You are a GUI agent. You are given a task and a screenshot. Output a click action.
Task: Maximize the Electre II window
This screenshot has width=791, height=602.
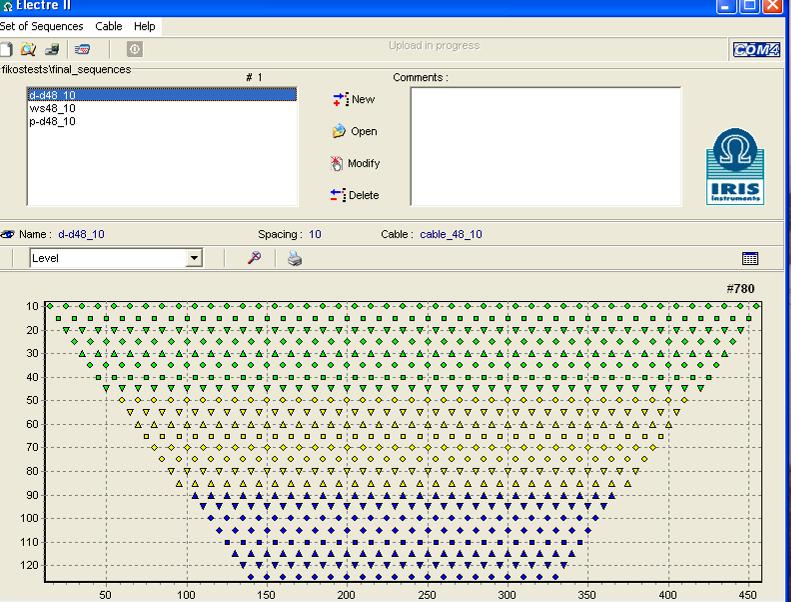pos(750,6)
